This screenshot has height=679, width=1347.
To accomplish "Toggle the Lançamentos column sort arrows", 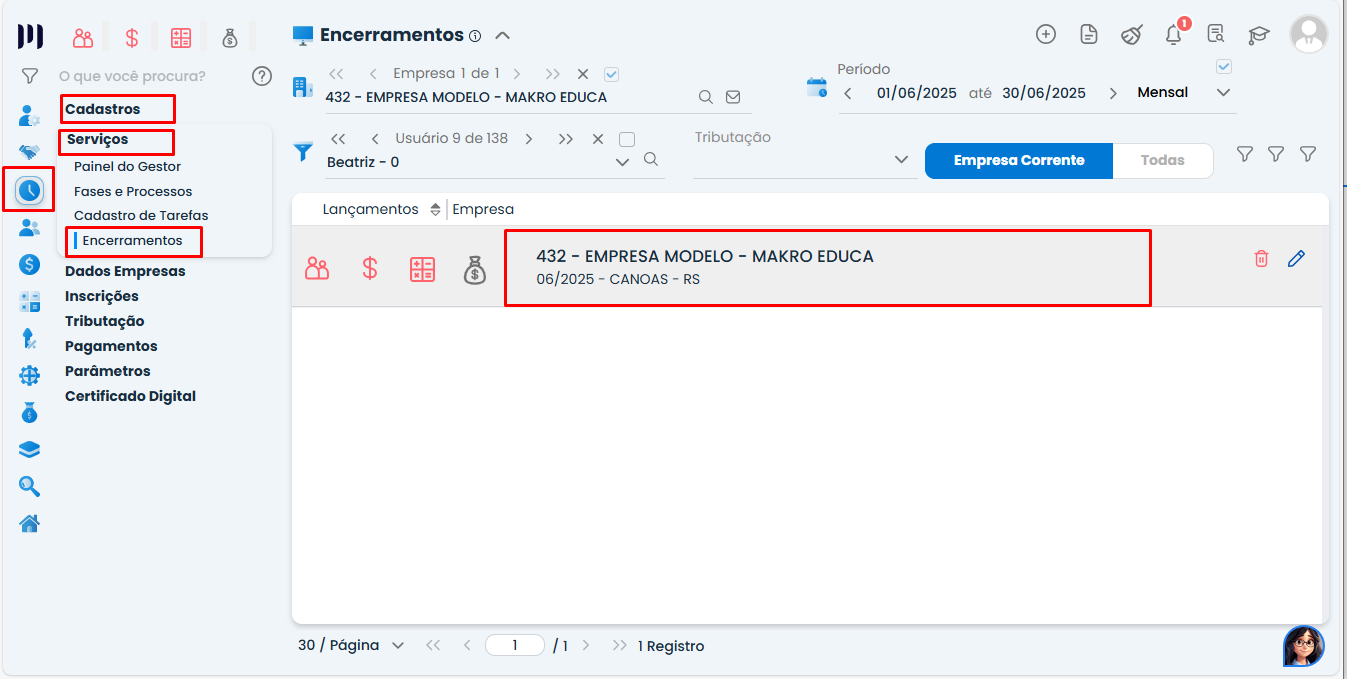I will point(435,210).
